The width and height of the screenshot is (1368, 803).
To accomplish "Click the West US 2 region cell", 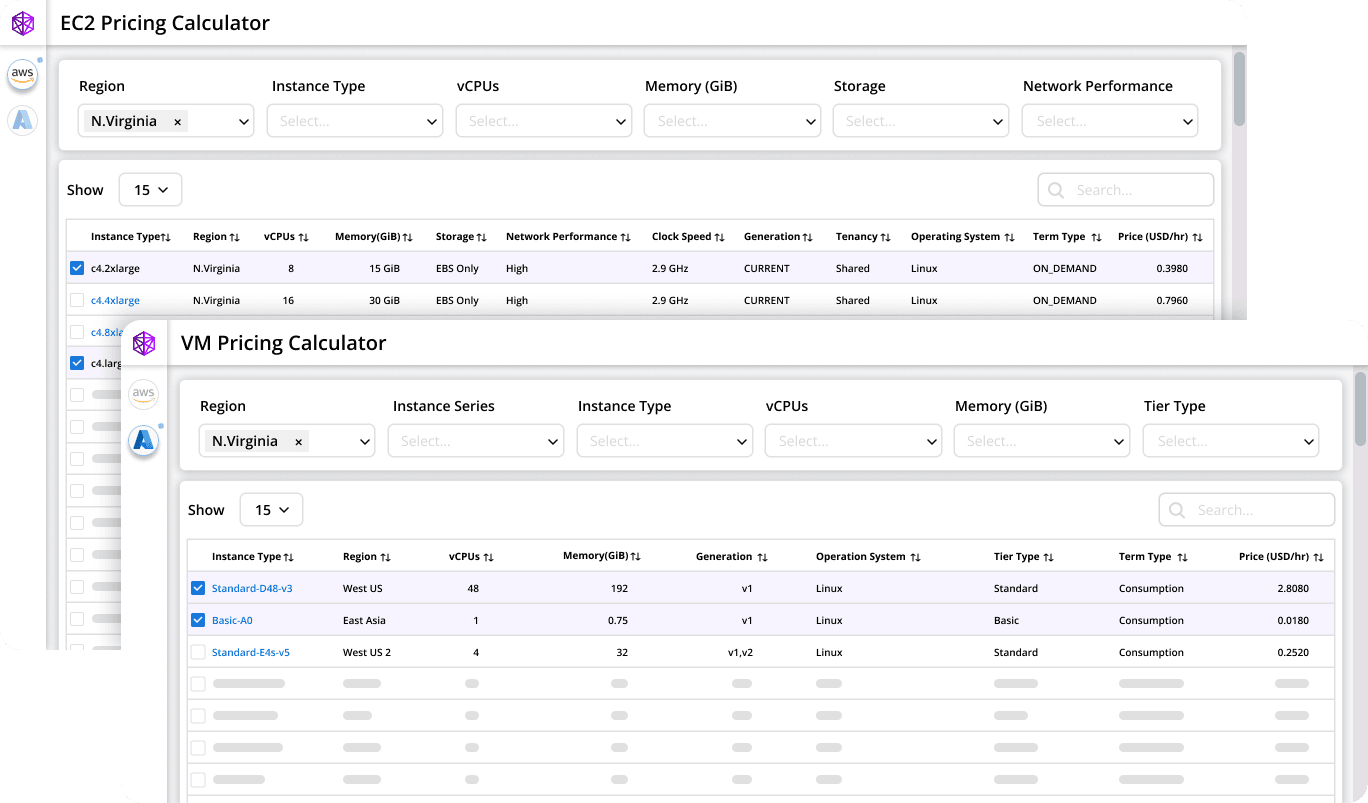I will (367, 652).
